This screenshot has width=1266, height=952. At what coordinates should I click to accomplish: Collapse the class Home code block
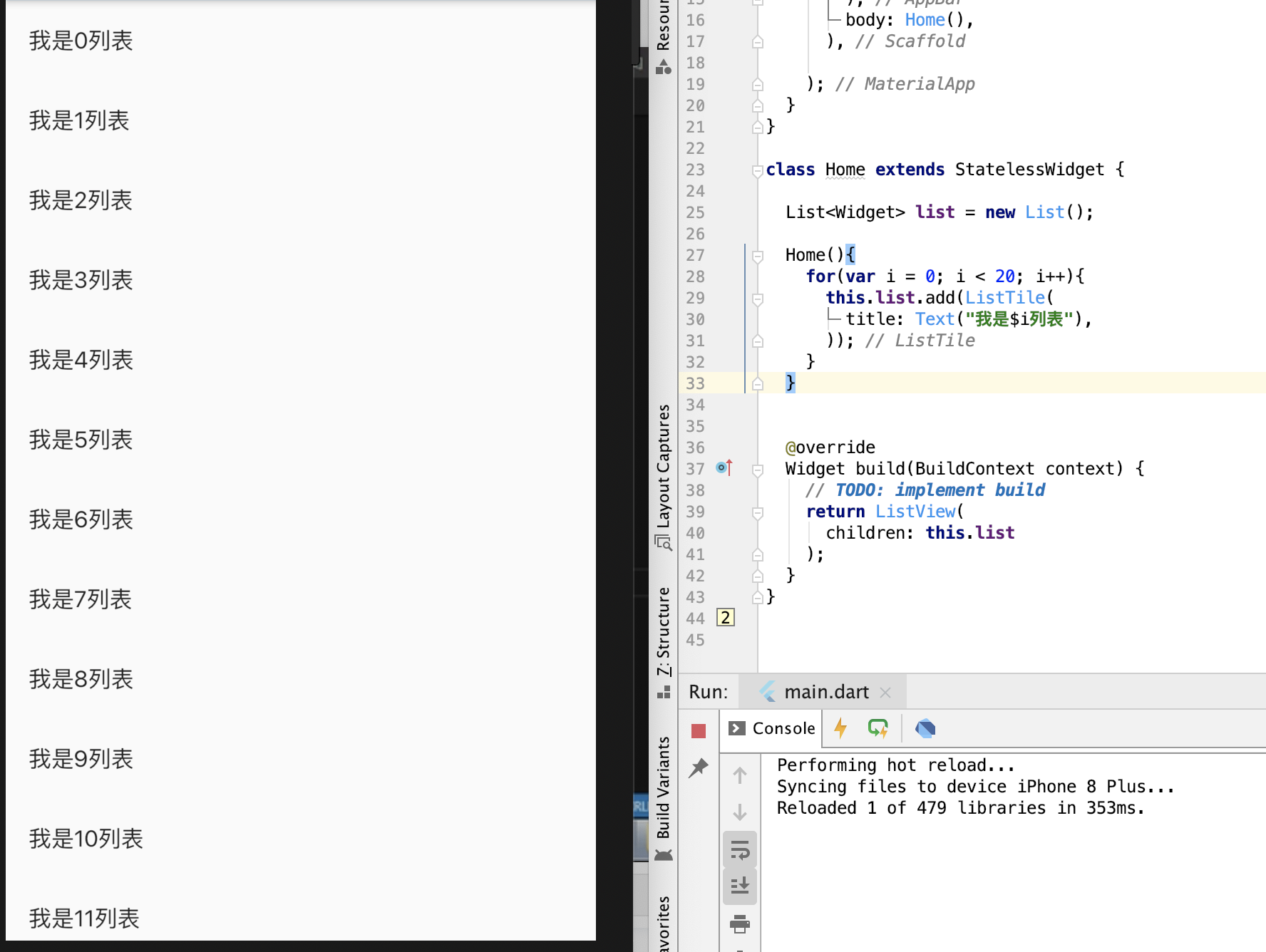click(x=757, y=170)
